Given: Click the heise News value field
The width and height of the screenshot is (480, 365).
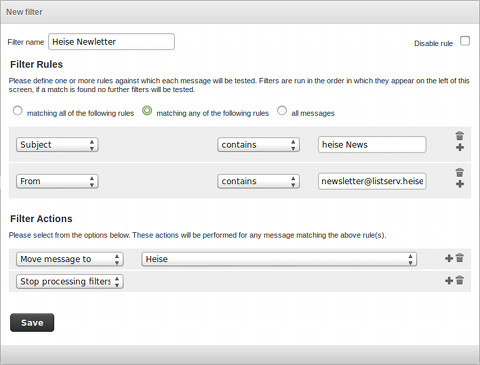Looking at the screenshot, I should click(x=372, y=145).
